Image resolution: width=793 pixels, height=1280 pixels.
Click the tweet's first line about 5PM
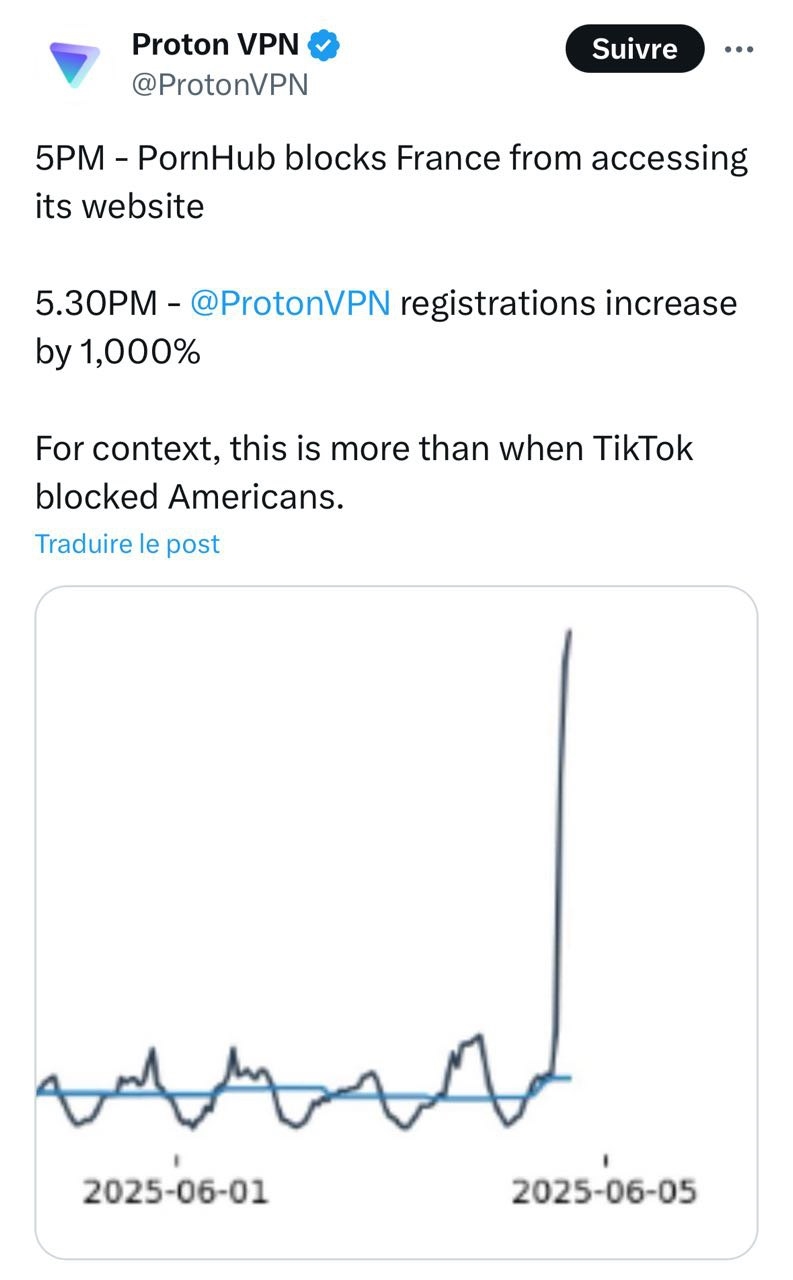point(390,159)
